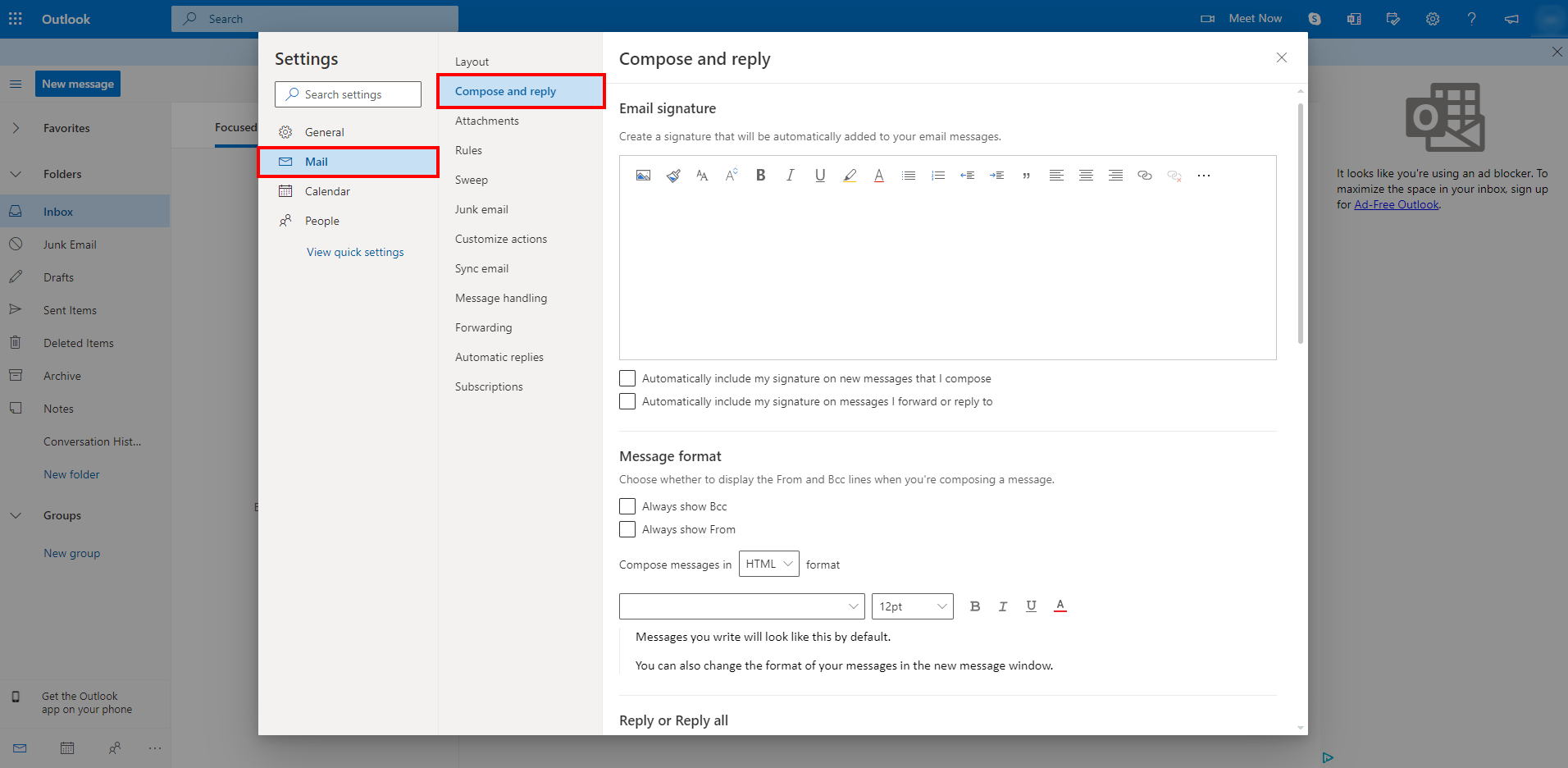
Task: Align signature text right
Action: (1115, 176)
